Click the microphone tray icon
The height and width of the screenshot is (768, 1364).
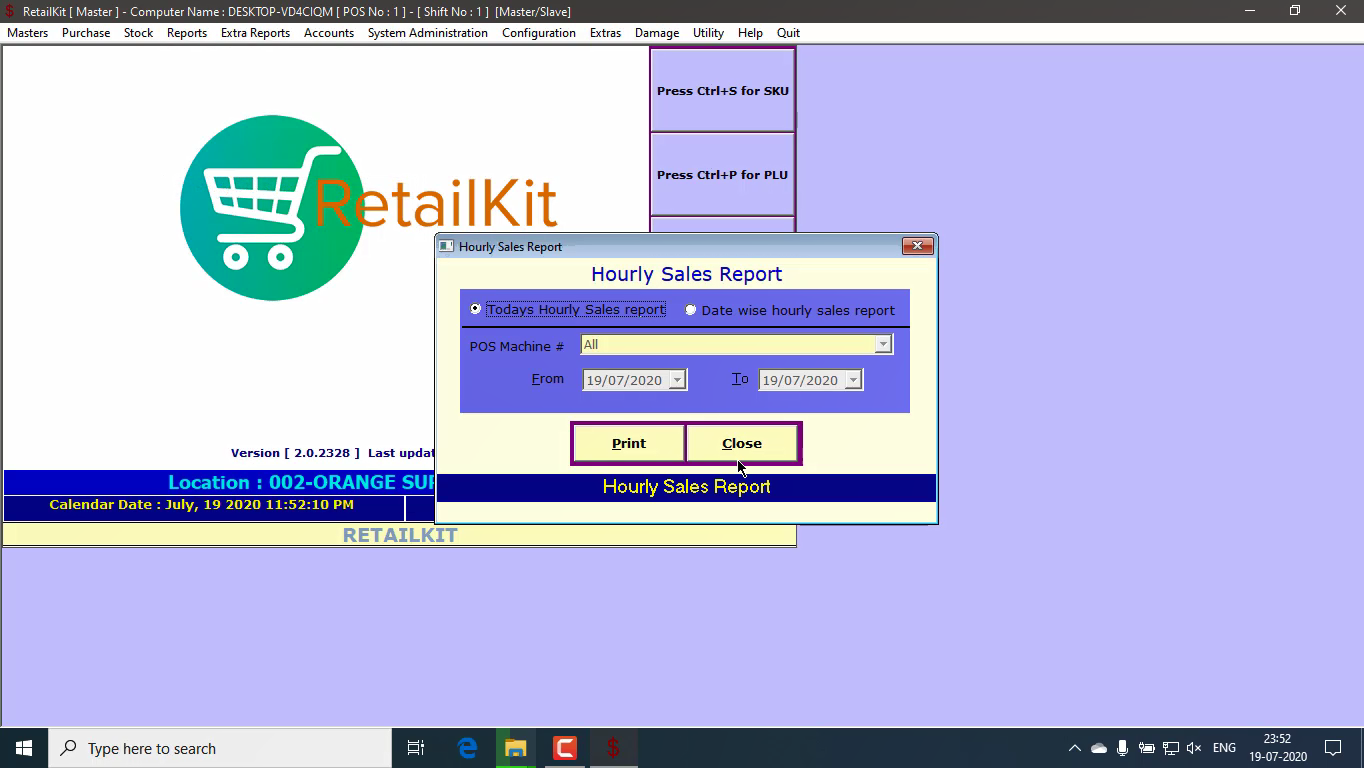[x=1123, y=748]
